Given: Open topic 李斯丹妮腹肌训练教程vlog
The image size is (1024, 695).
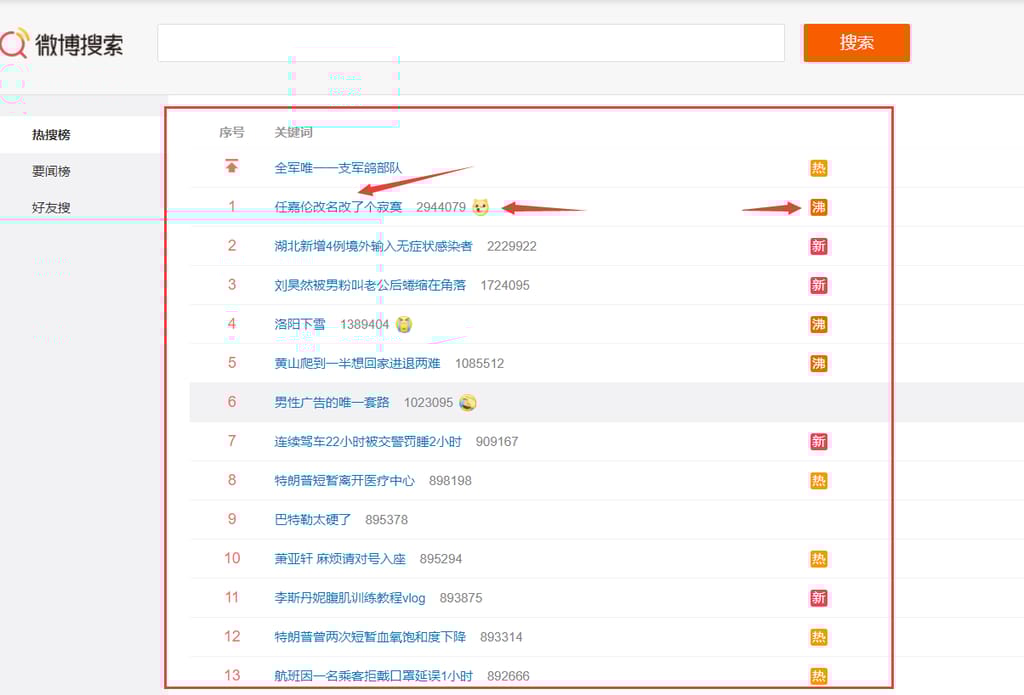Looking at the screenshot, I should point(349,598).
